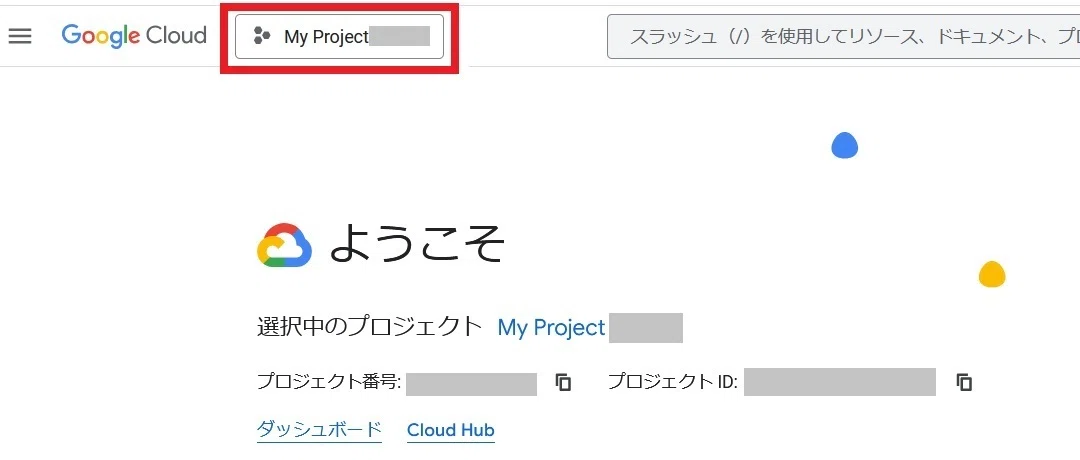Click the grayed project number value
The height and width of the screenshot is (460, 1080).
click(471, 382)
